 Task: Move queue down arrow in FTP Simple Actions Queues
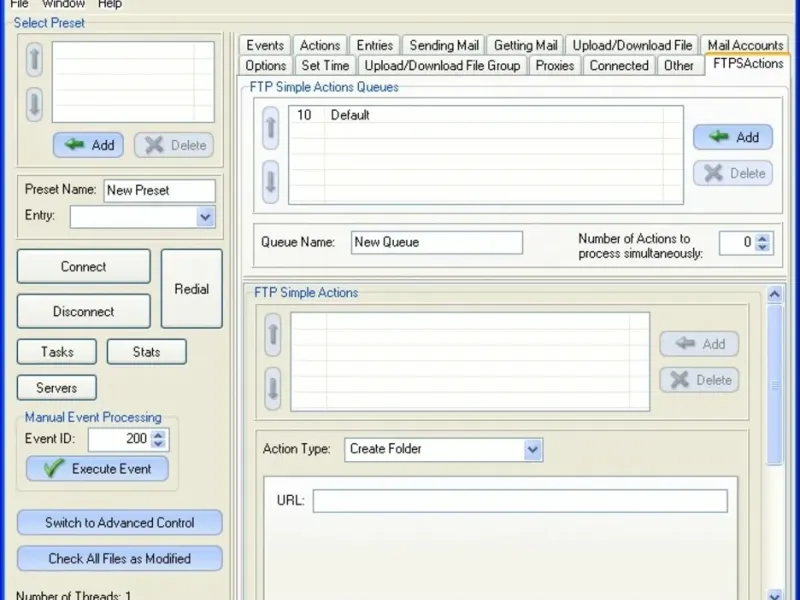270,182
